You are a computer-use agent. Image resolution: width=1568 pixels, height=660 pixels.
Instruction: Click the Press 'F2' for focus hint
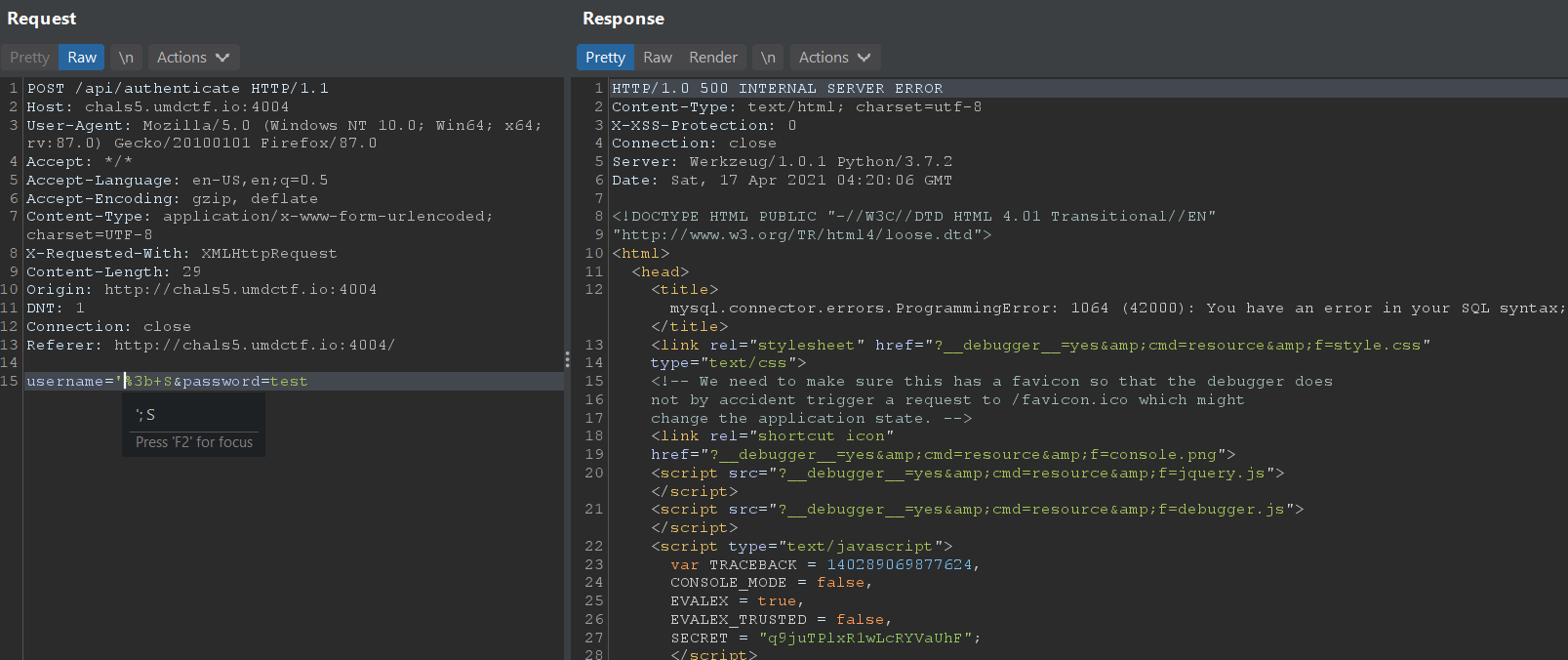coord(194,442)
